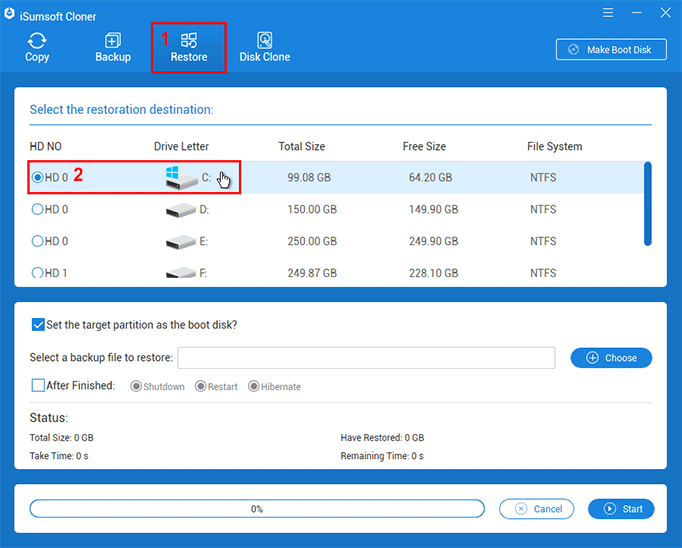This screenshot has height=548, width=682.
Task: Click the File System column header
Action: coord(555,146)
